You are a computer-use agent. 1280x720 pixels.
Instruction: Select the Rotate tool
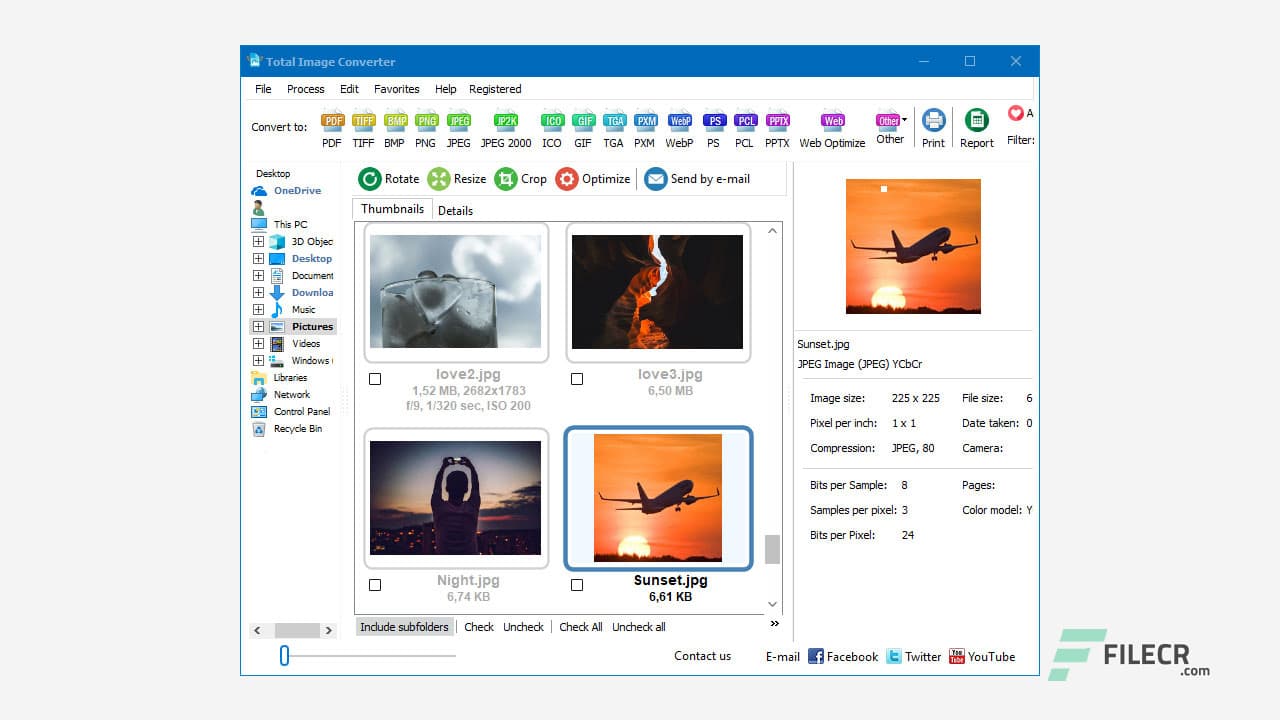point(389,179)
